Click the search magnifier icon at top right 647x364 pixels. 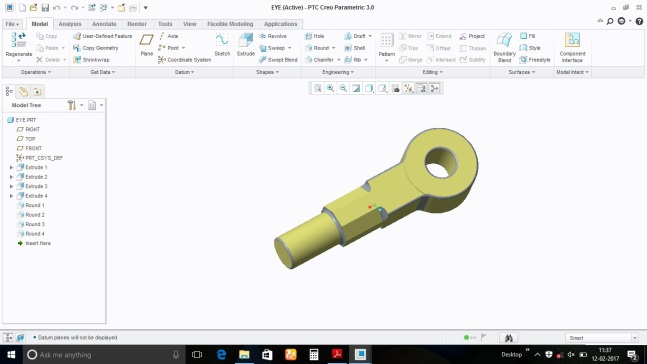(610, 21)
